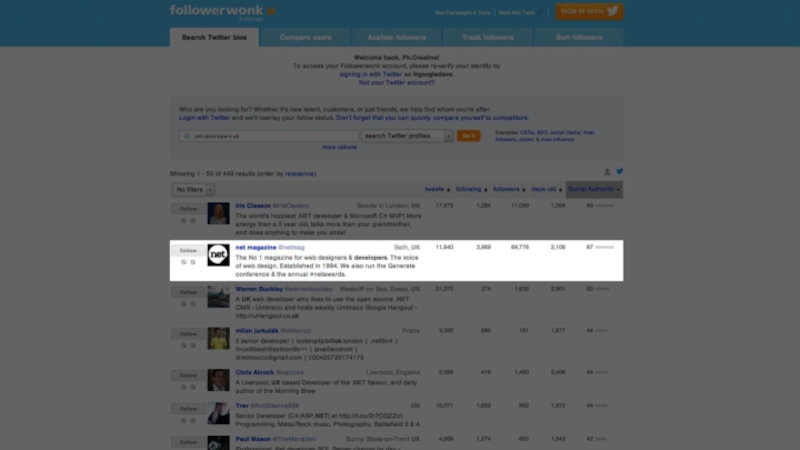Open Iris Classon profile name link
The height and width of the screenshot is (450, 800).
pyautogui.click(x=253, y=206)
